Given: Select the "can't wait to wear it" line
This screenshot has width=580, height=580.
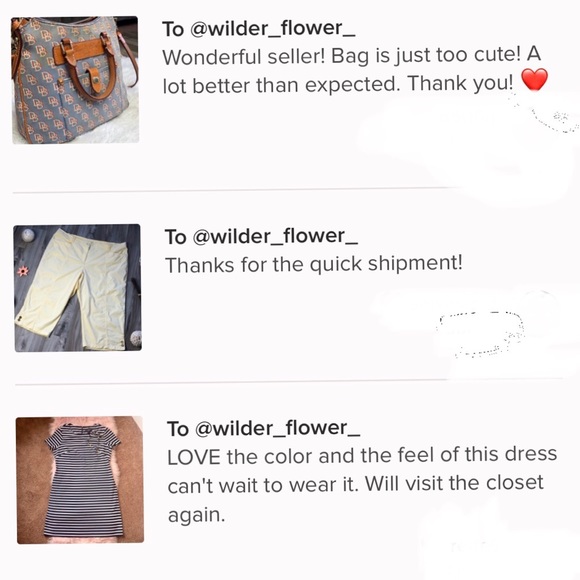Looking at the screenshot, I should (x=355, y=484).
